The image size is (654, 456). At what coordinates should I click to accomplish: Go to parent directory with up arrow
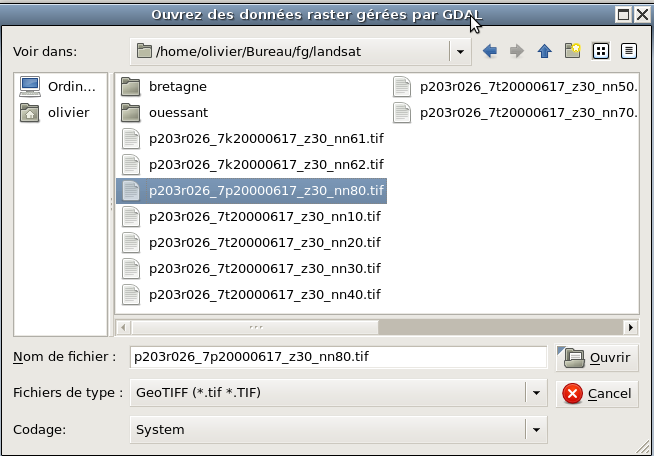(x=544, y=51)
